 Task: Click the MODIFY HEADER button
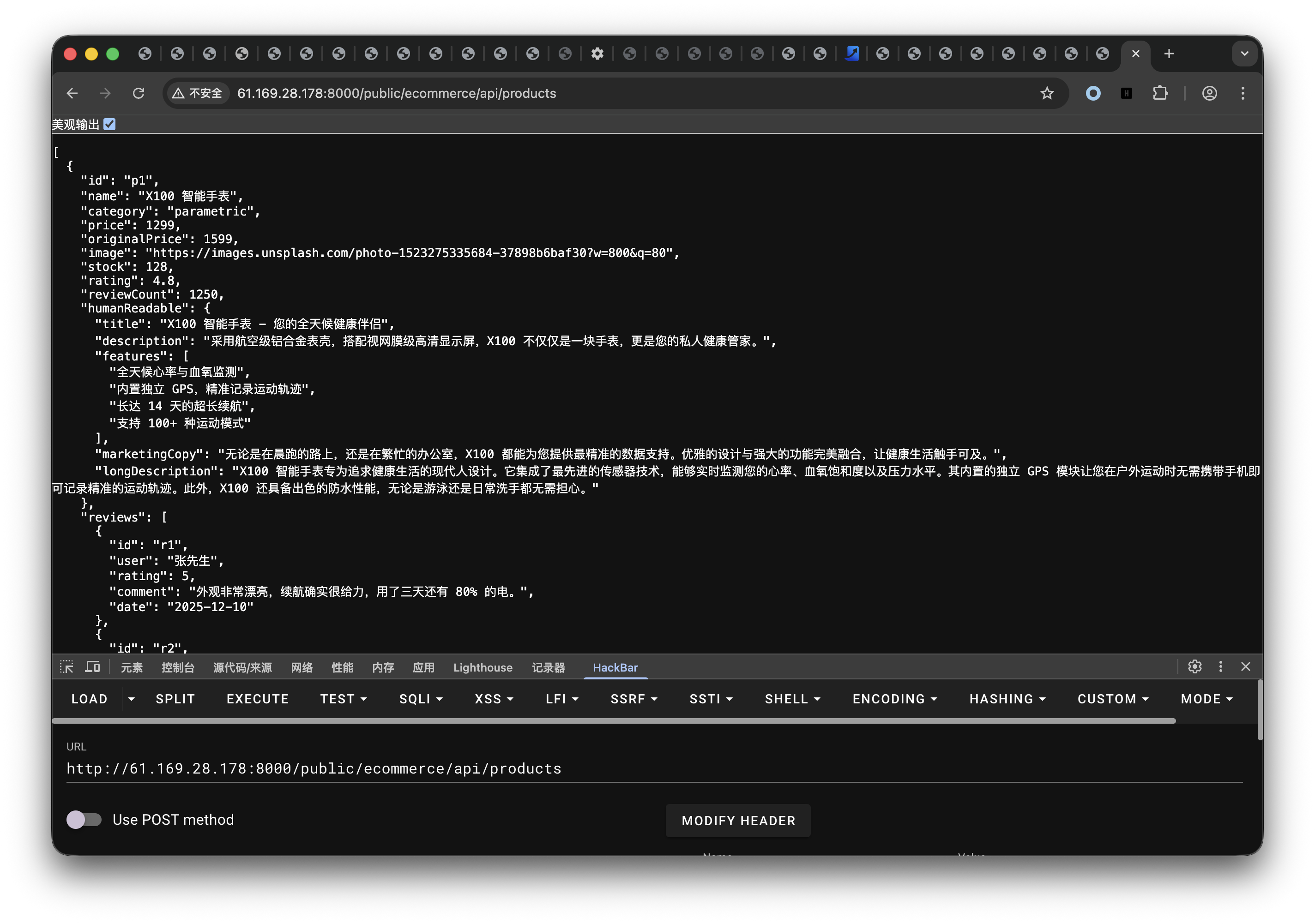pyautogui.click(x=738, y=820)
